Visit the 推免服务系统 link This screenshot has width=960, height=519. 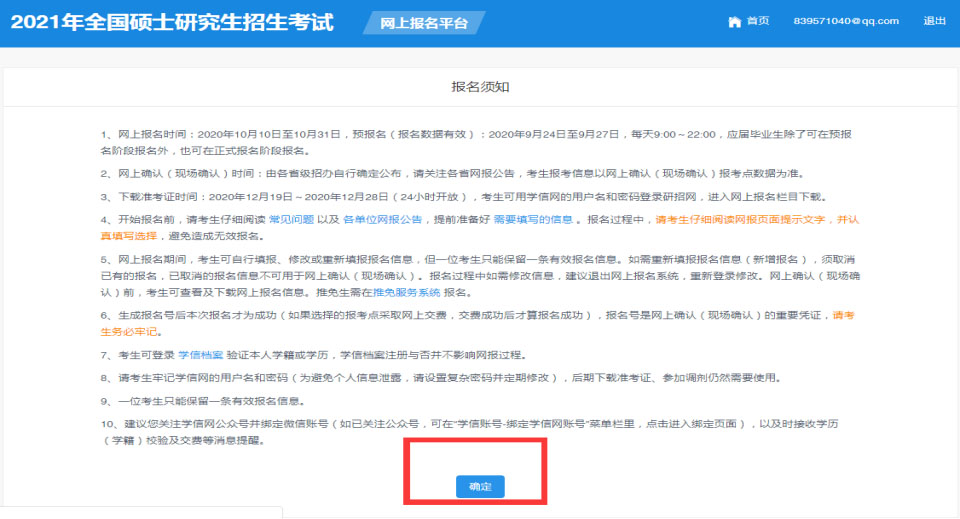(406, 292)
